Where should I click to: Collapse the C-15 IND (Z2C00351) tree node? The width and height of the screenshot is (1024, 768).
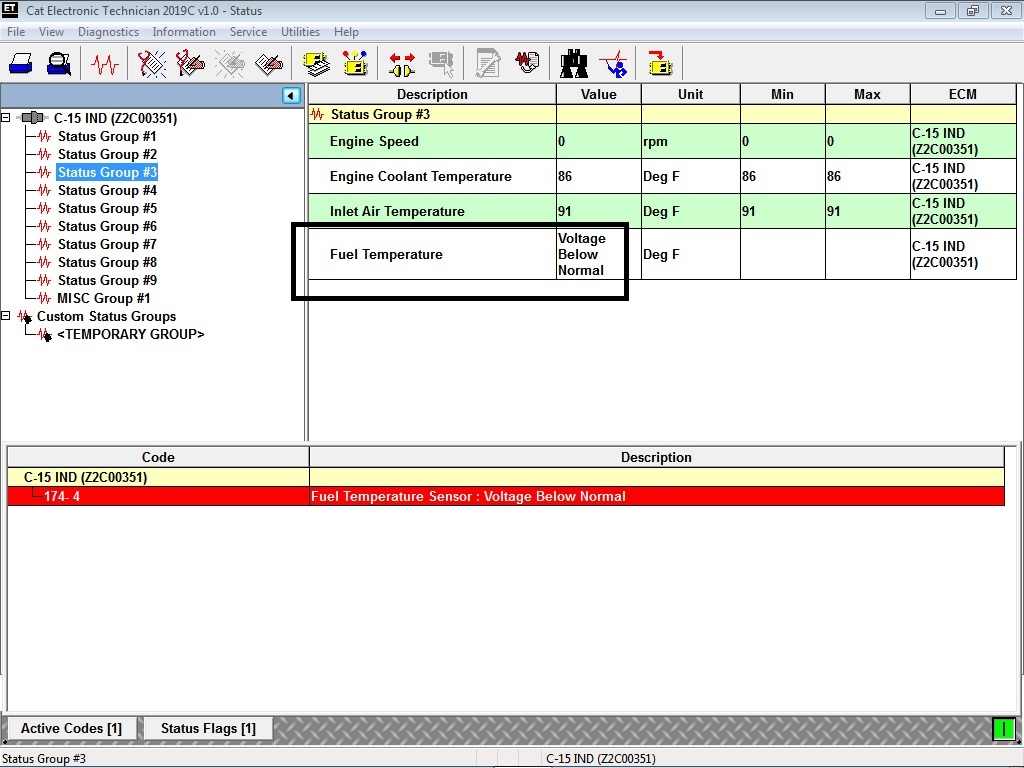coord(5,118)
